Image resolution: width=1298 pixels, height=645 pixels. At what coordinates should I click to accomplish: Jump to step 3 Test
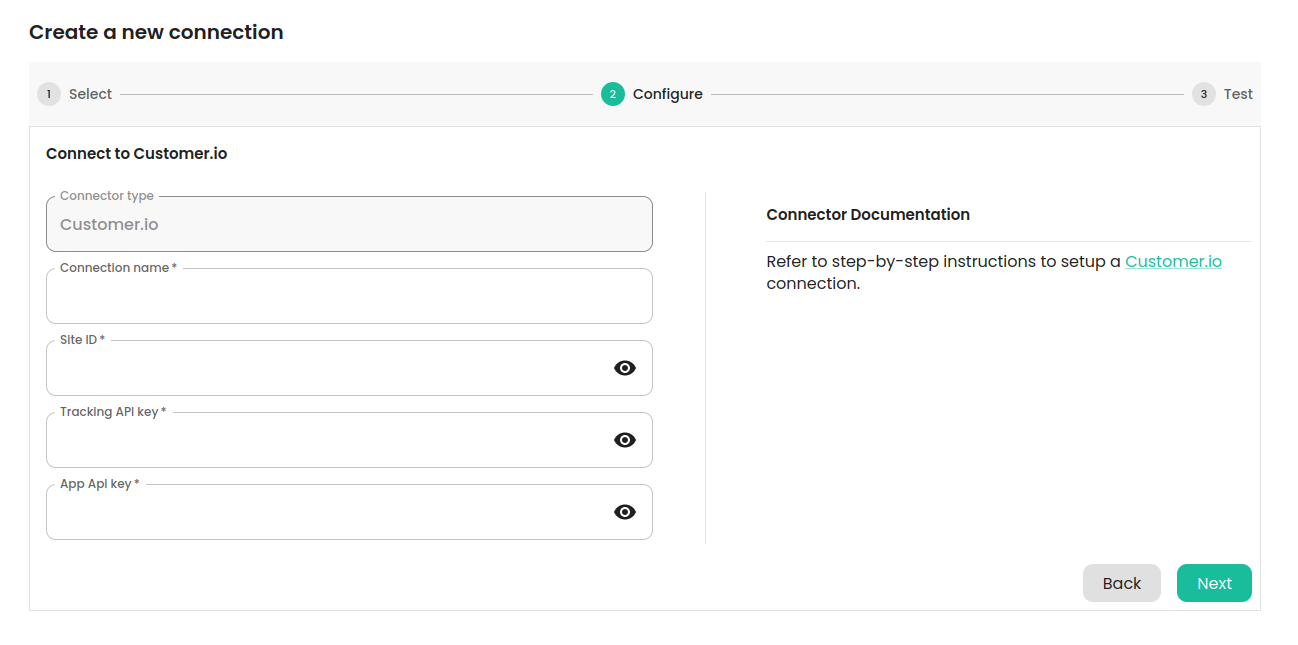click(1222, 94)
